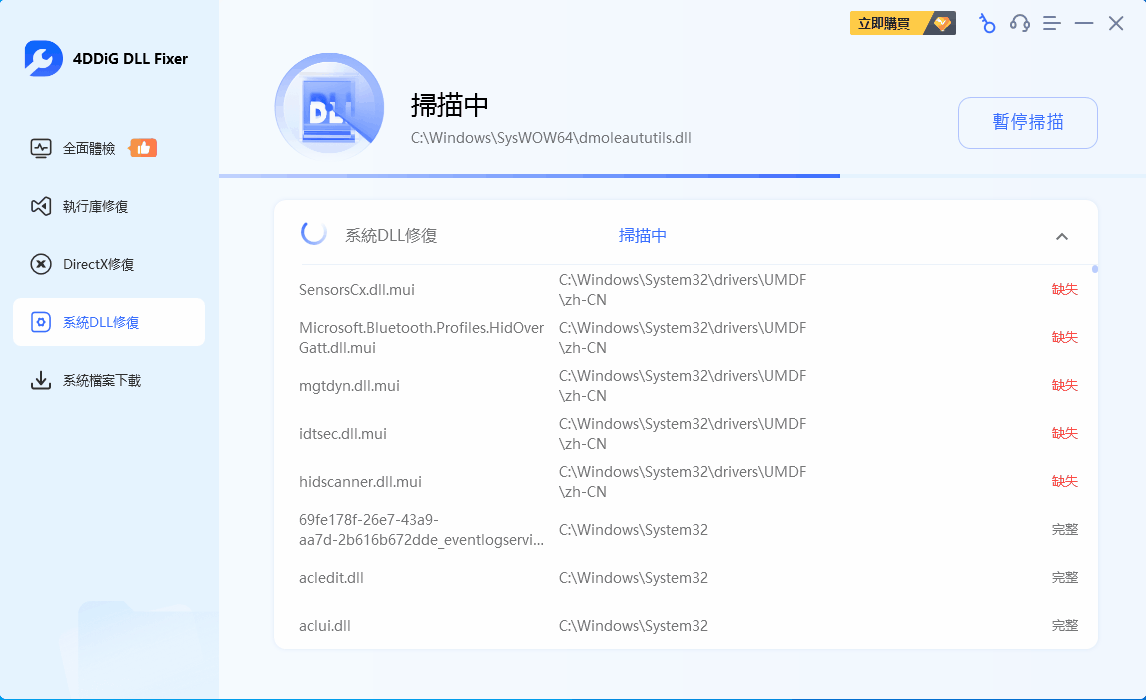The image size is (1146, 700).
Task: Click the large DLL scanning icon
Action: [x=329, y=108]
